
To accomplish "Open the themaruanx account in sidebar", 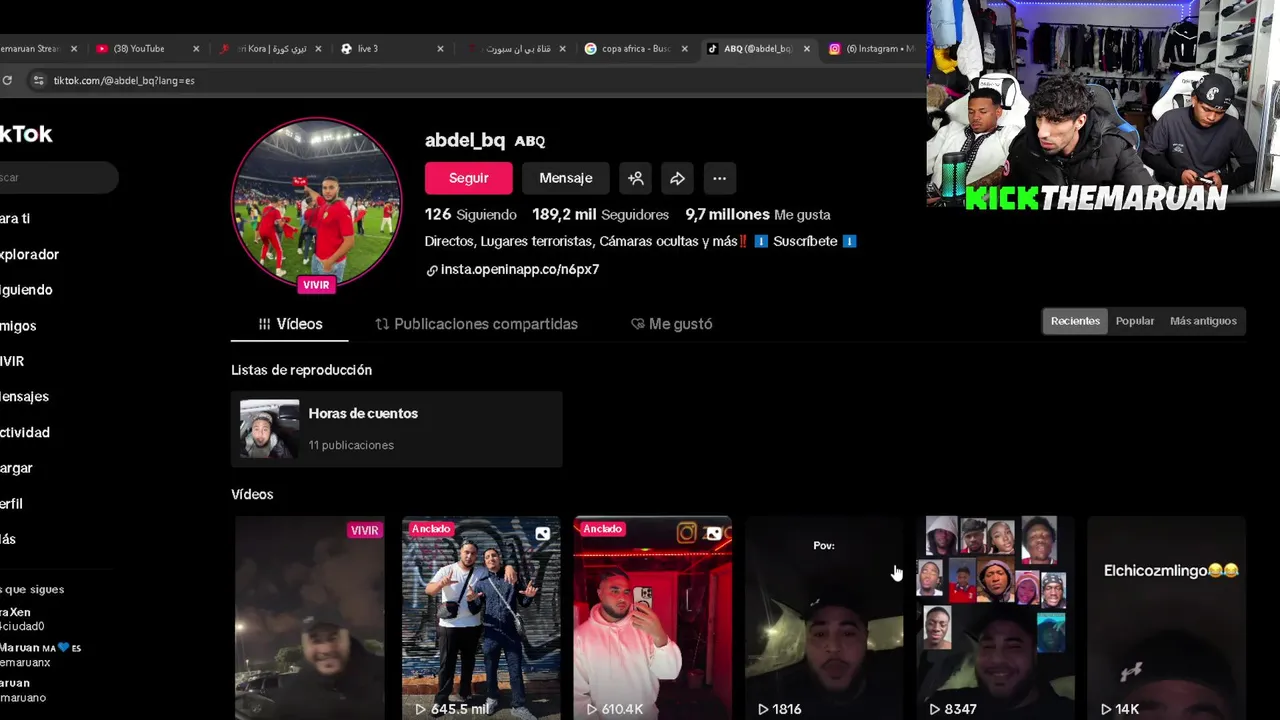I will click(40, 654).
